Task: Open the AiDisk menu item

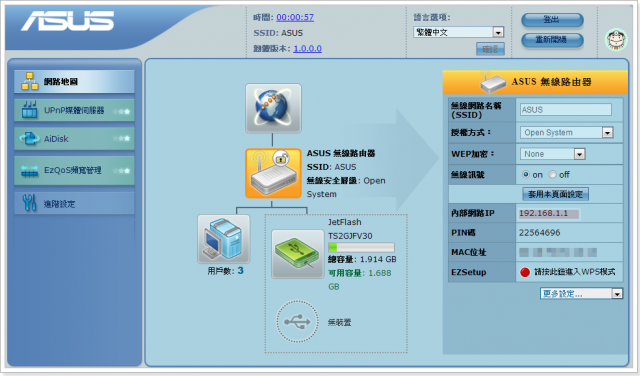Action: [x=74, y=139]
